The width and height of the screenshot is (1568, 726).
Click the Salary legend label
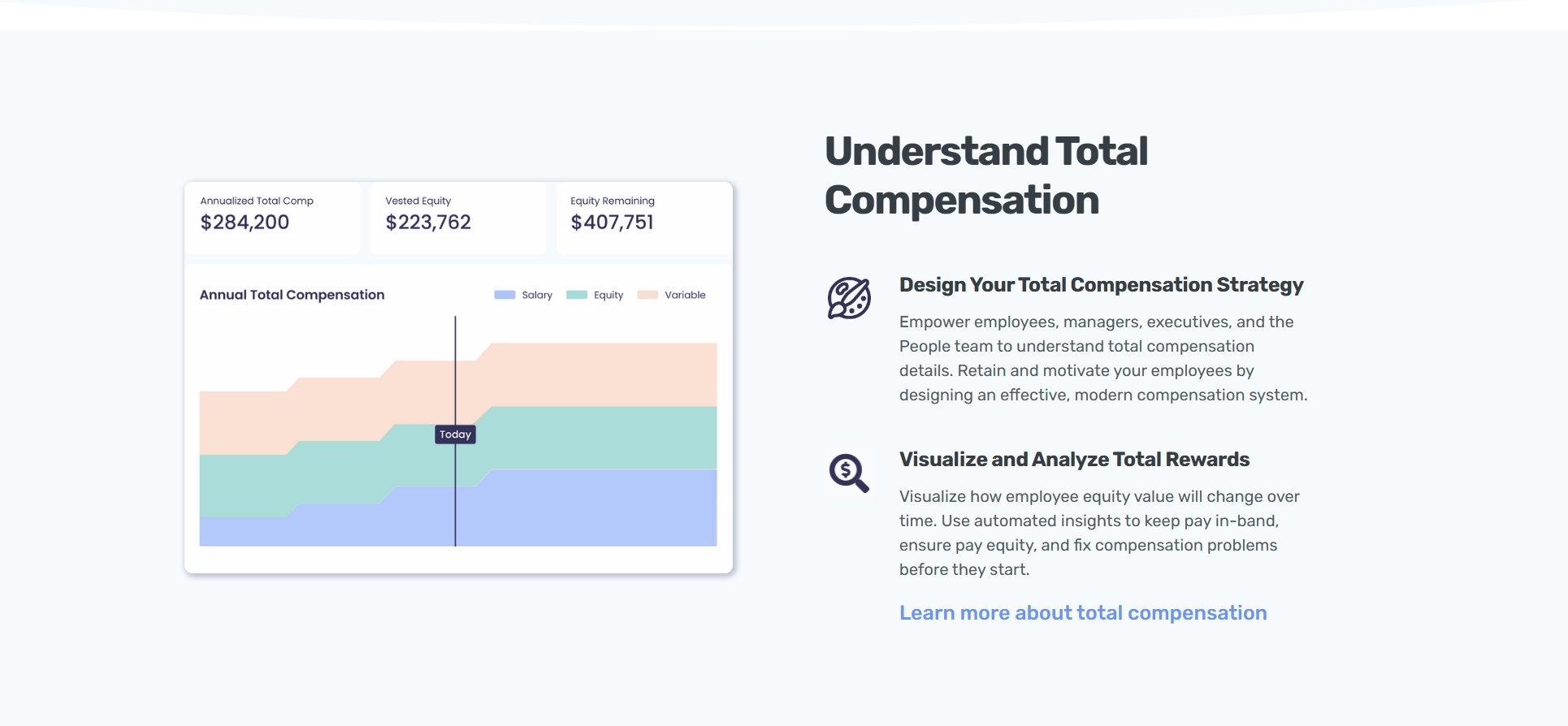pyautogui.click(x=537, y=295)
